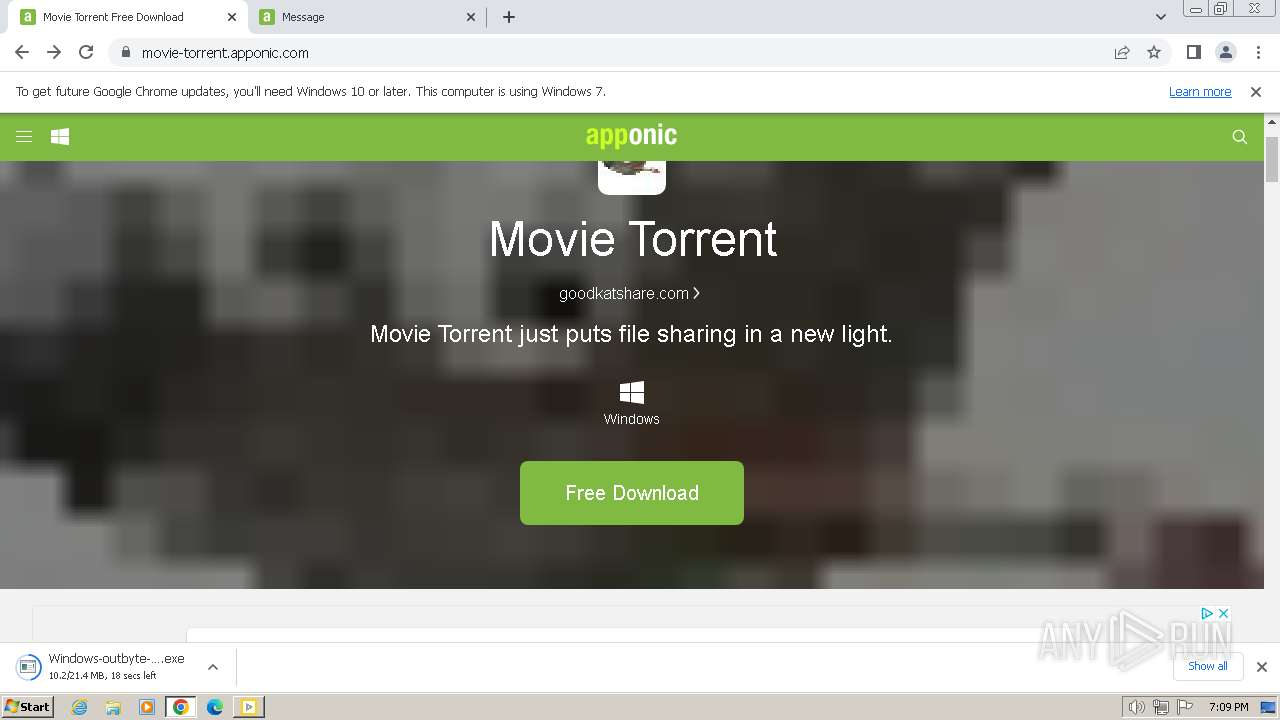Close the advertisement with the X
Viewport: 1280px width, 720px height.
[x=1223, y=613]
